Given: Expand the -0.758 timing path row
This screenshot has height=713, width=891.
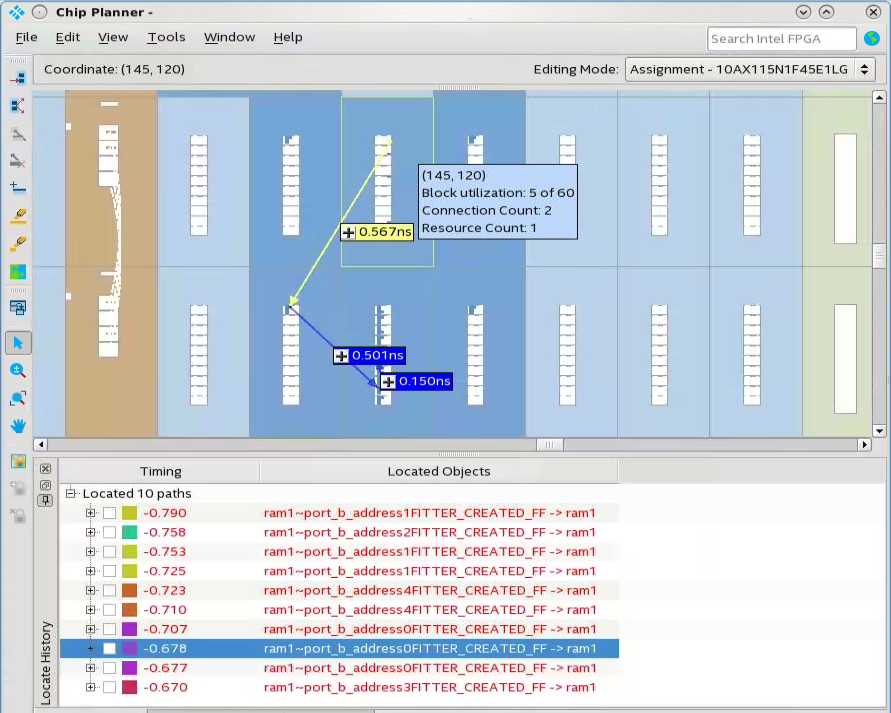Looking at the screenshot, I should pos(91,533).
